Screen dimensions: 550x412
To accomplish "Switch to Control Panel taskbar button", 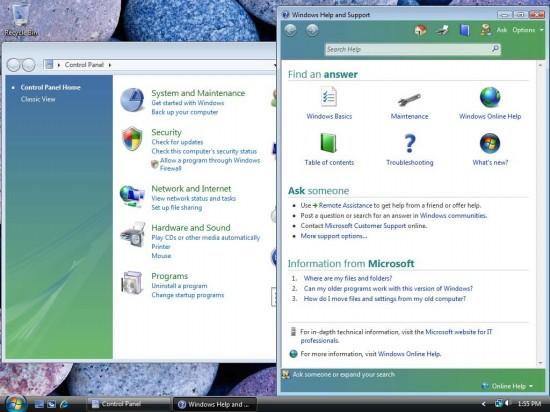I will click(129, 404).
